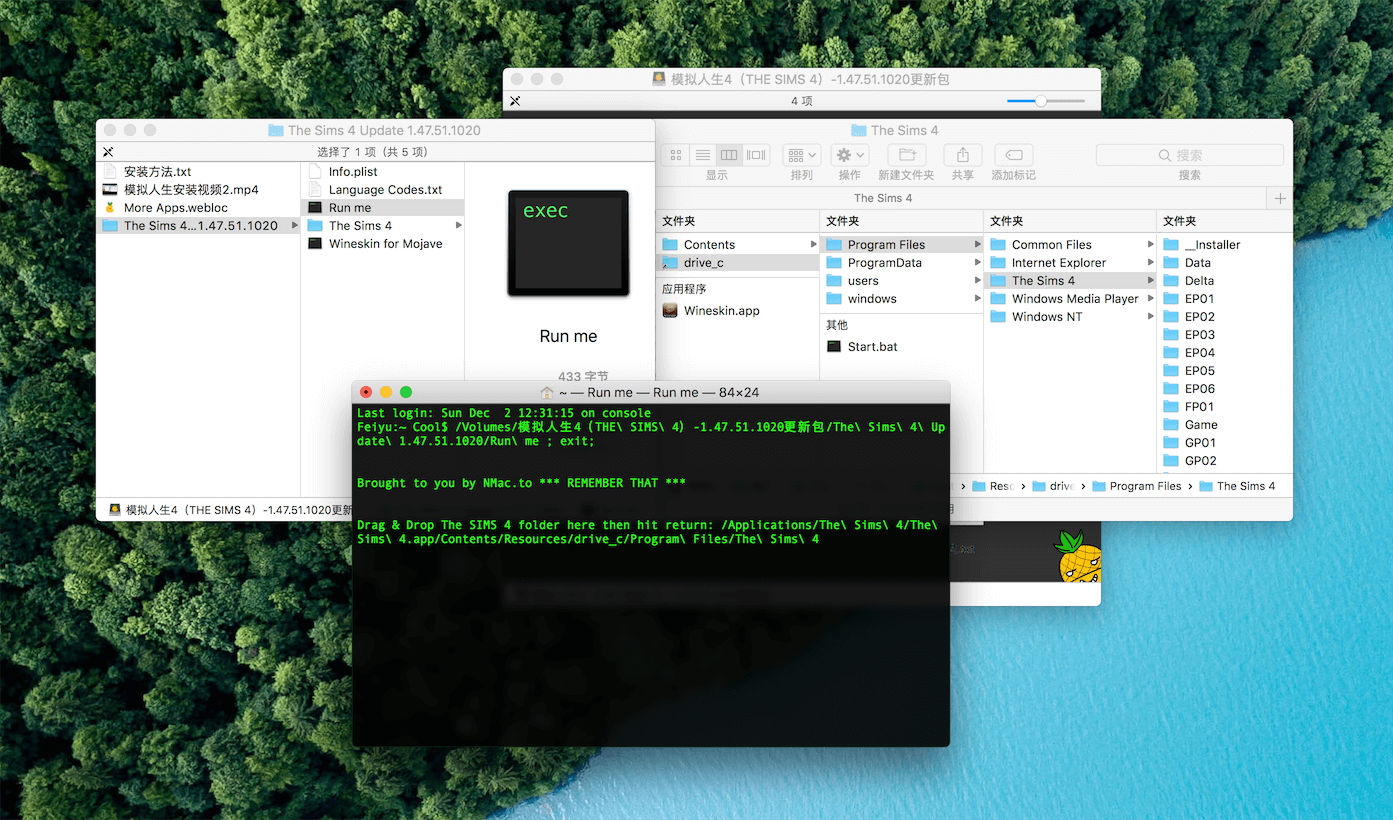Screen dimensions: 1393x820
Task: Click the 新建文件夹 new folder icon
Action: pyautogui.click(x=907, y=155)
